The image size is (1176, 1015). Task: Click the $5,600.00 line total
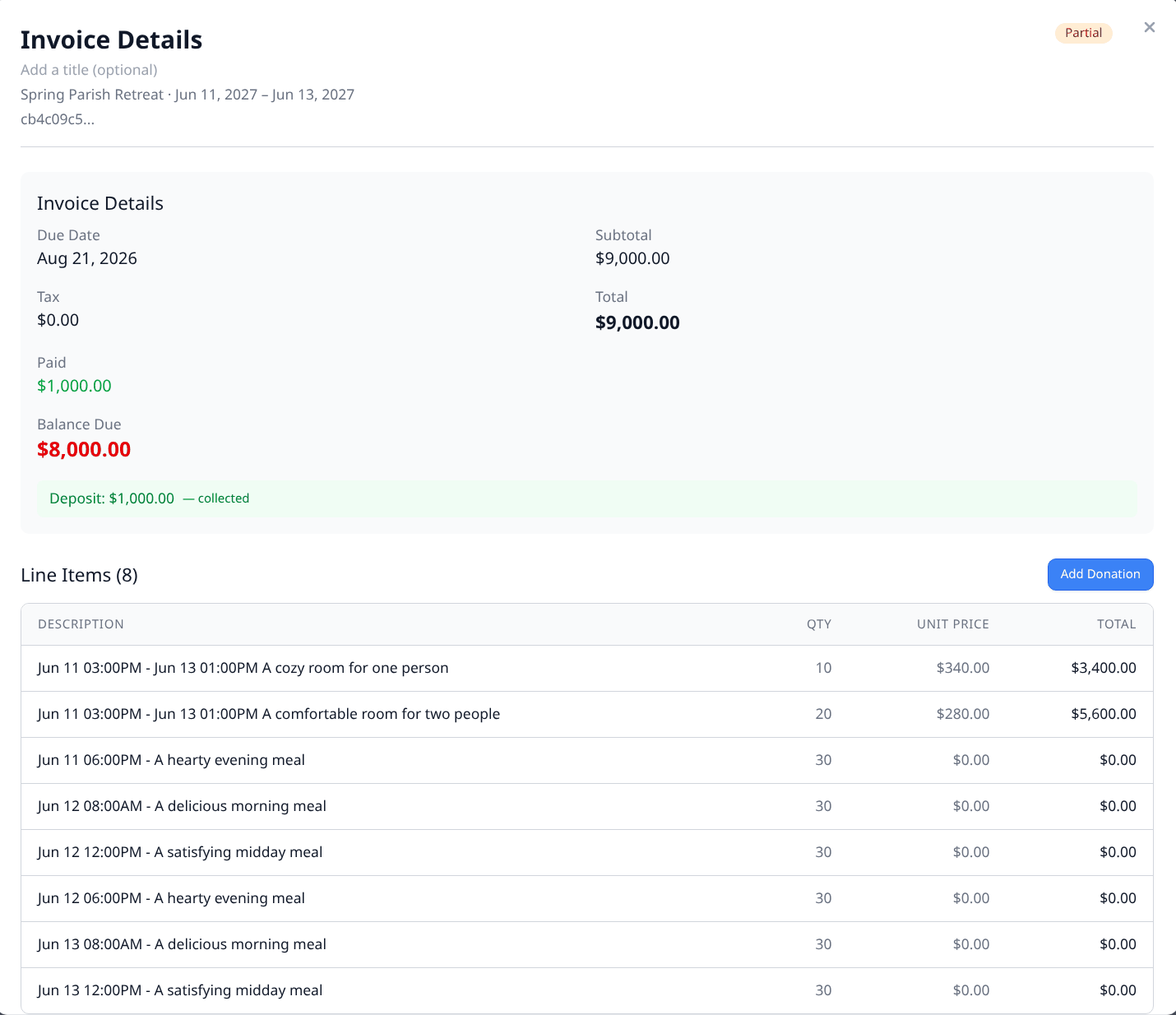pos(1104,714)
